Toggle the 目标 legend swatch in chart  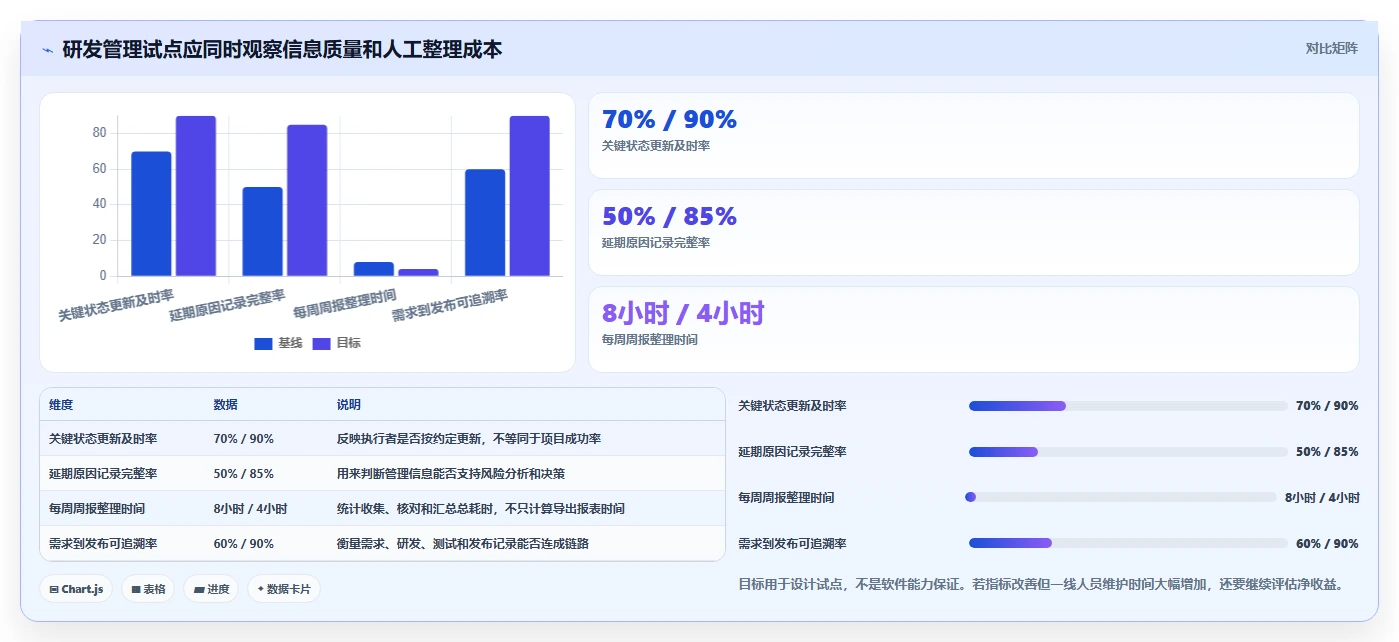click(321, 343)
